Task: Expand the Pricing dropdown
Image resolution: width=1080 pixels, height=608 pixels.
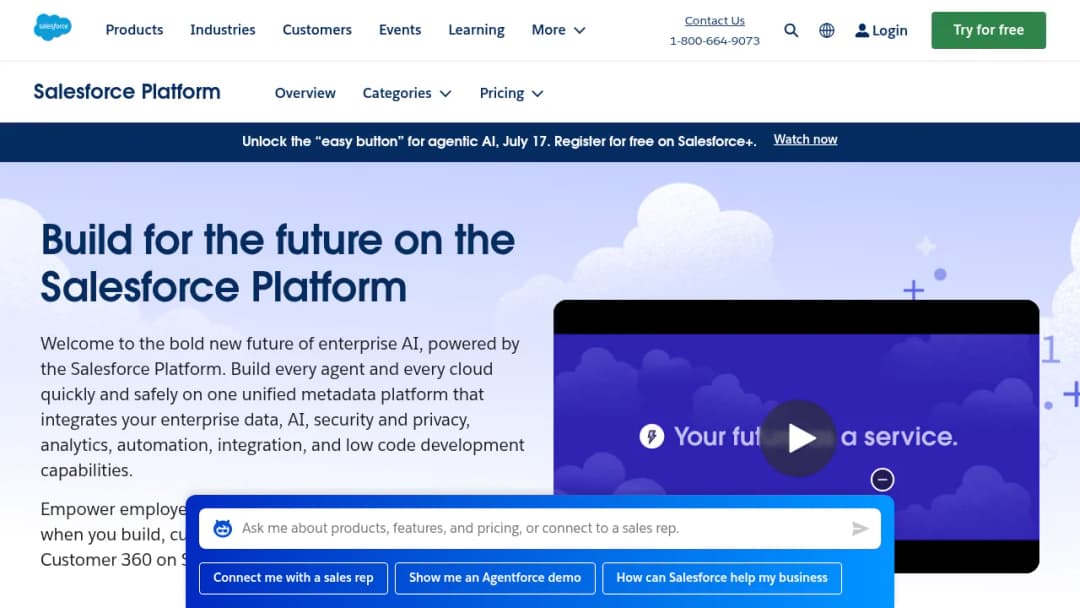Action: [x=512, y=93]
